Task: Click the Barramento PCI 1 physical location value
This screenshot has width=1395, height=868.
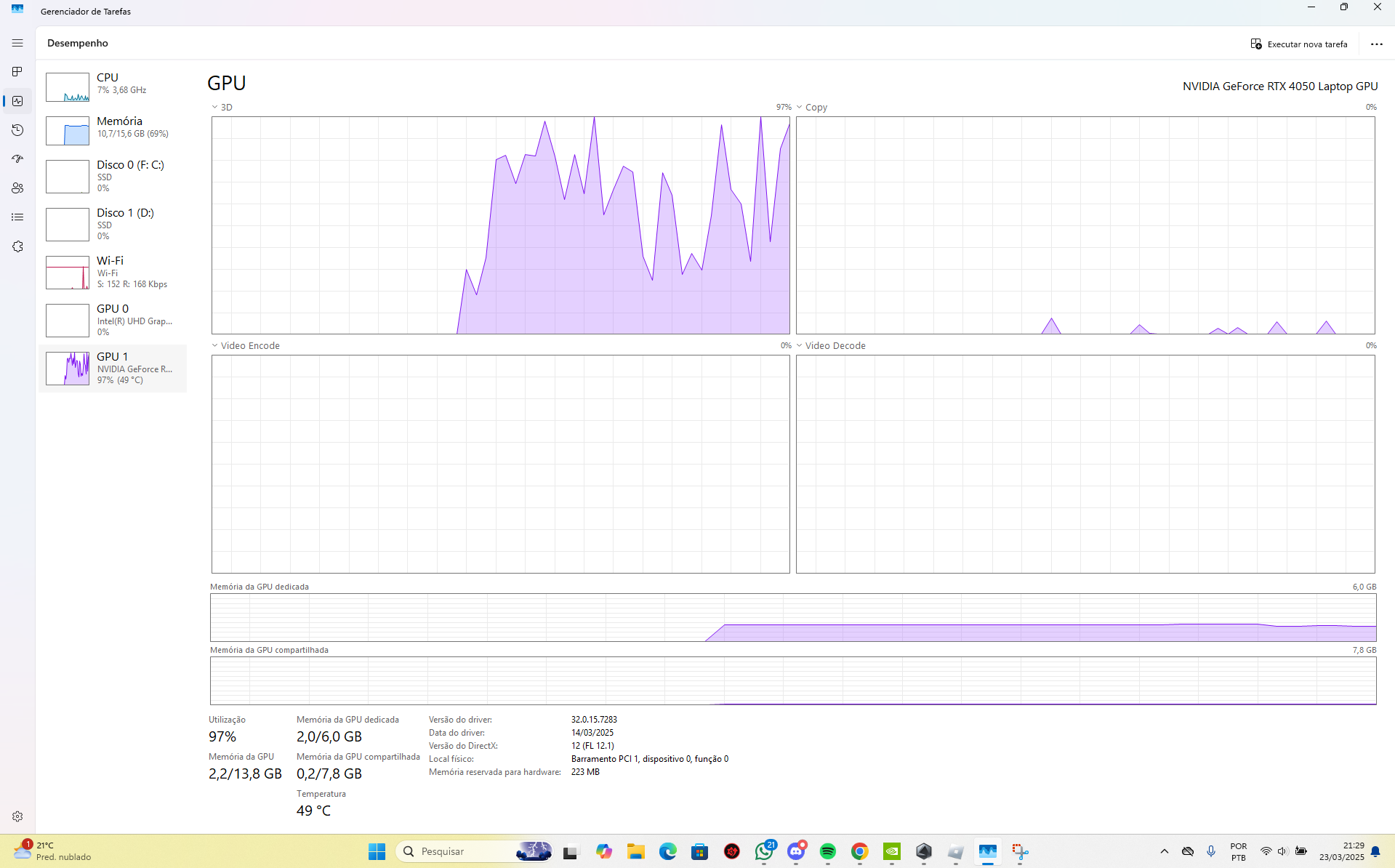Action: click(x=650, y=759)
